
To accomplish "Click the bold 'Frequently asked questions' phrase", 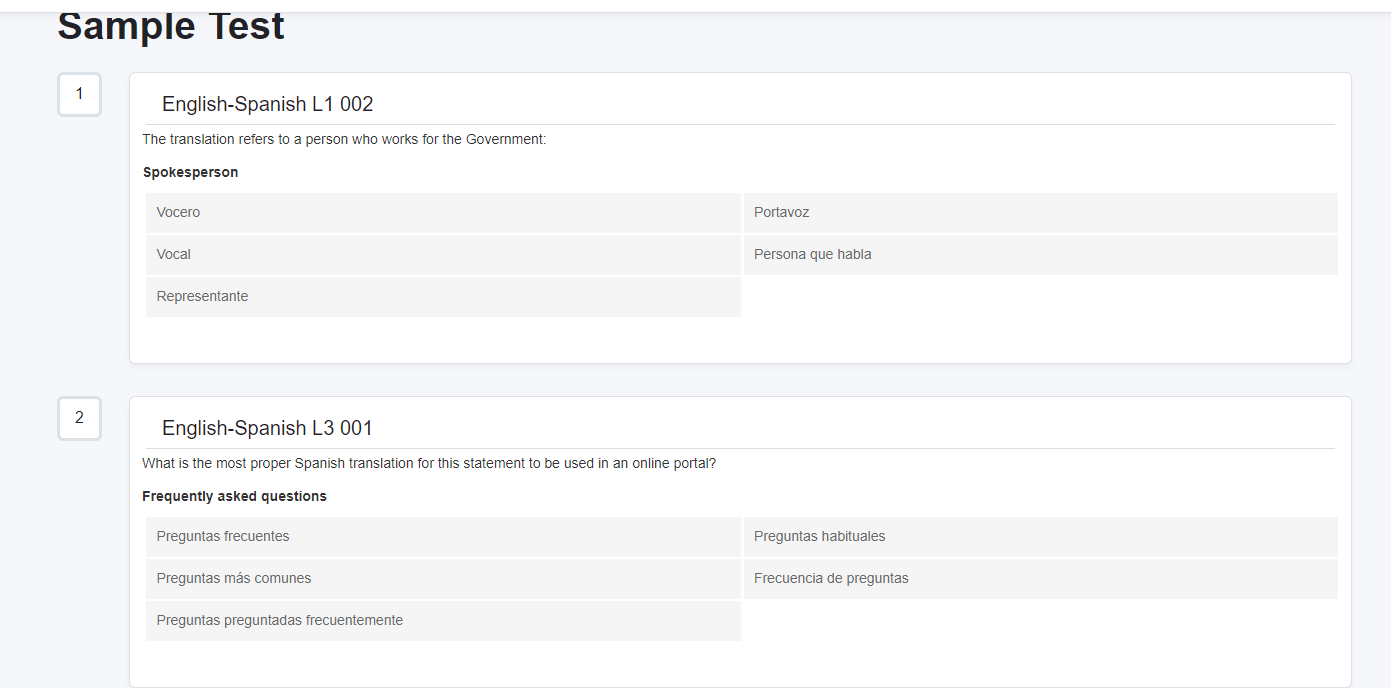I will point(234,496).
